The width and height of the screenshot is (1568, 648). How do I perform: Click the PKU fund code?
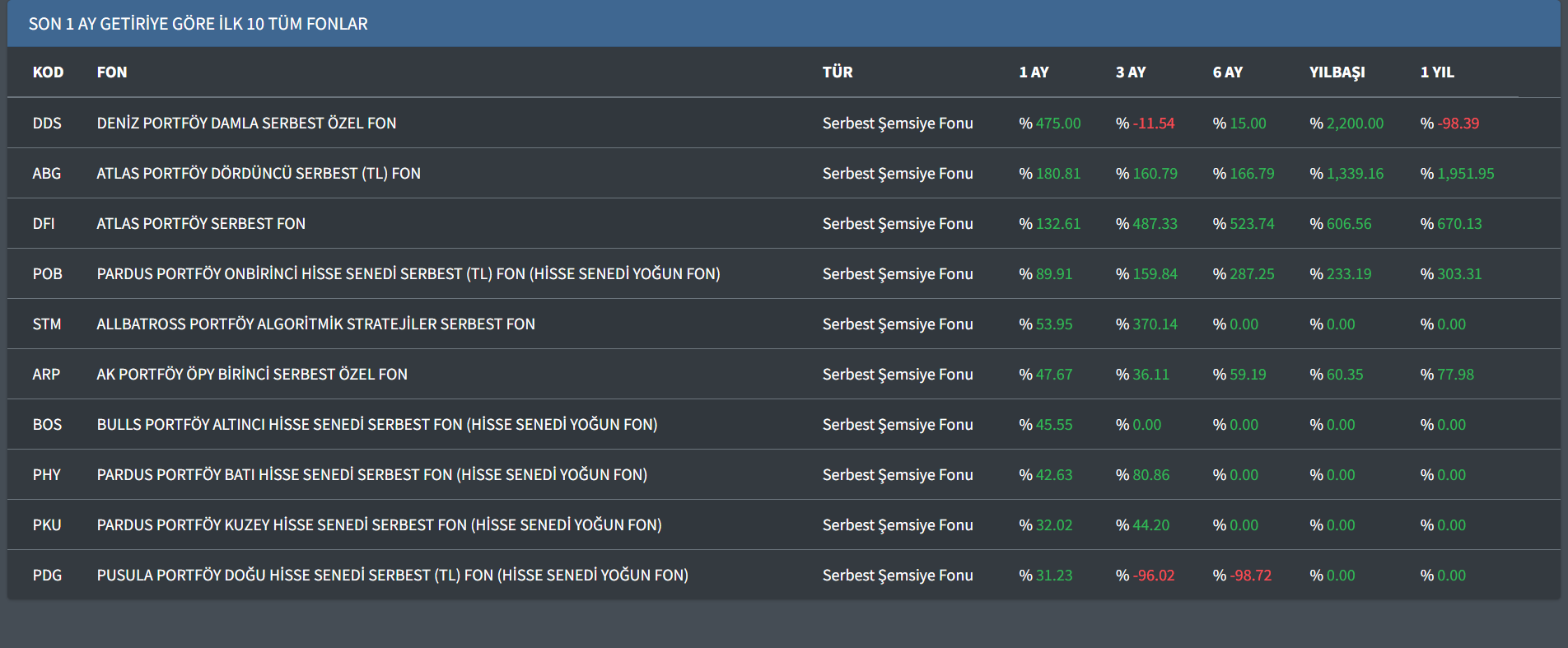47,525
